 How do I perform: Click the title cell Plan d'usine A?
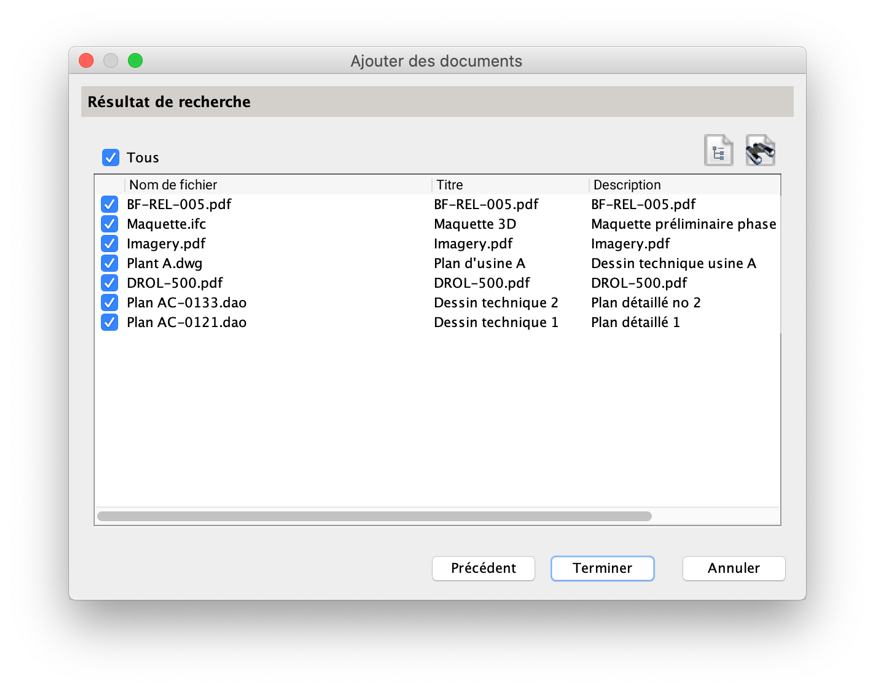[x=479, y=263]
